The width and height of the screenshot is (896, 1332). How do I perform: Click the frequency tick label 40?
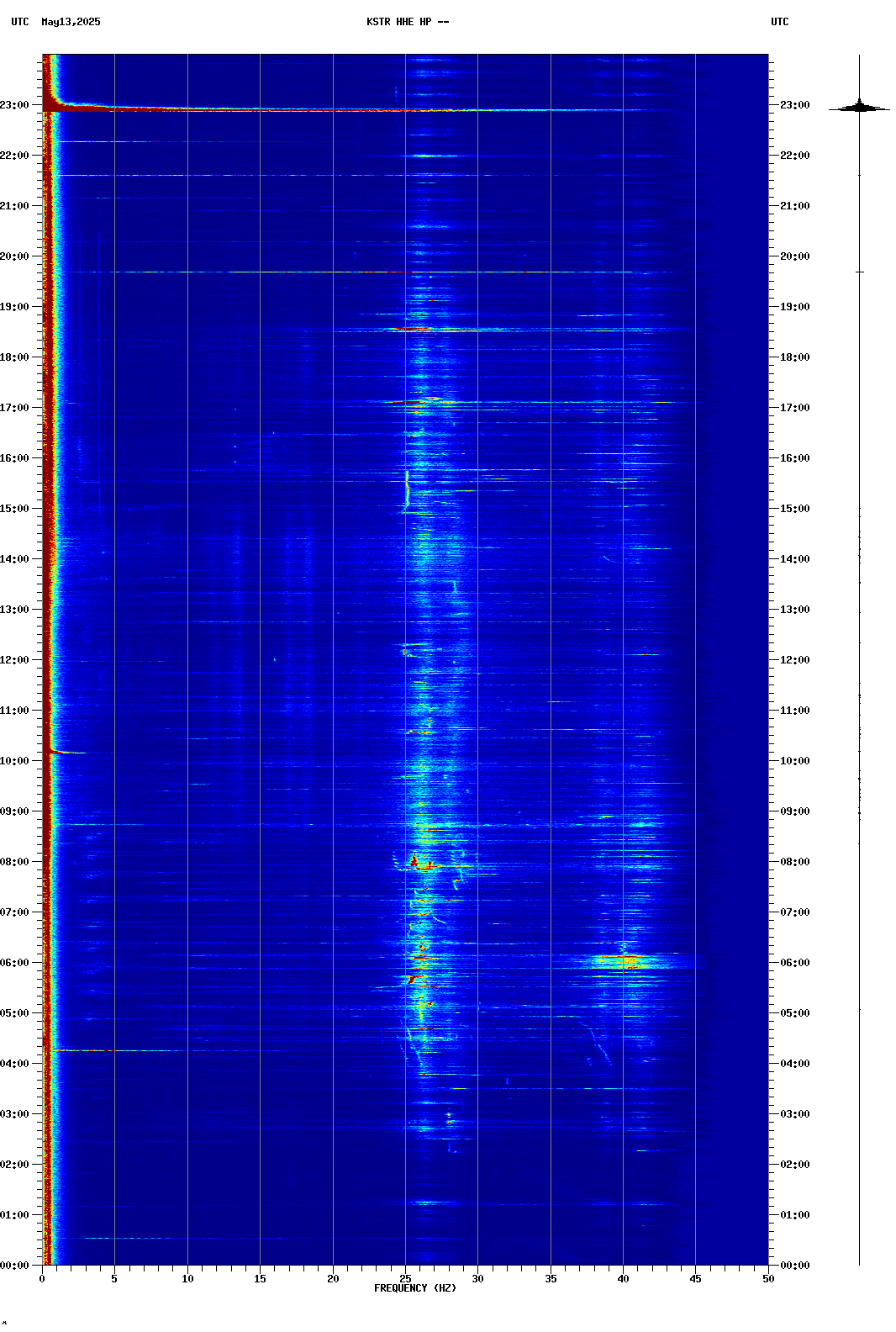pyautogui.click(x=623, y=1279)
